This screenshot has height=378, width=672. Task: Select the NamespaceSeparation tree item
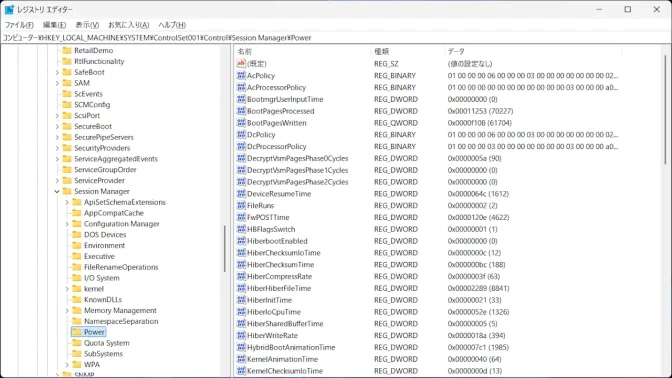(x=121, y=321)
